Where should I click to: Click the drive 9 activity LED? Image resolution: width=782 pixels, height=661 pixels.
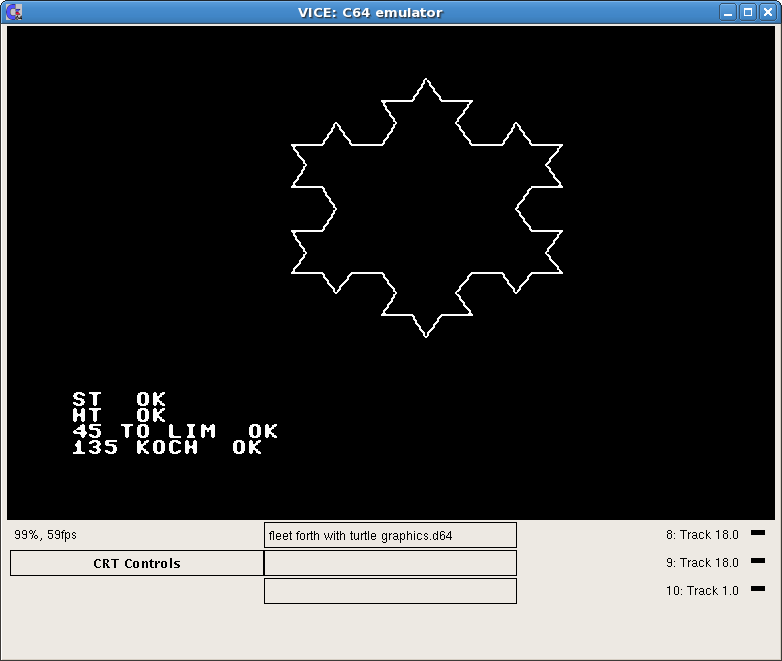[757, 561]
